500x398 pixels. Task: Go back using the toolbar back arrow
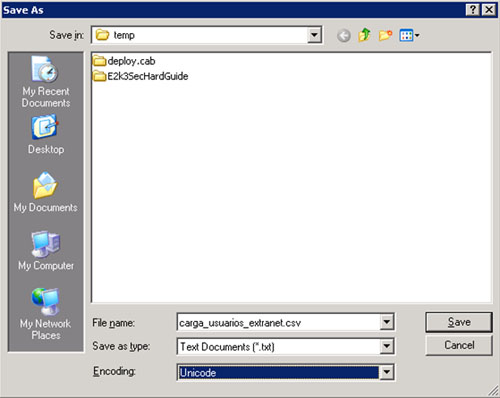344,35
